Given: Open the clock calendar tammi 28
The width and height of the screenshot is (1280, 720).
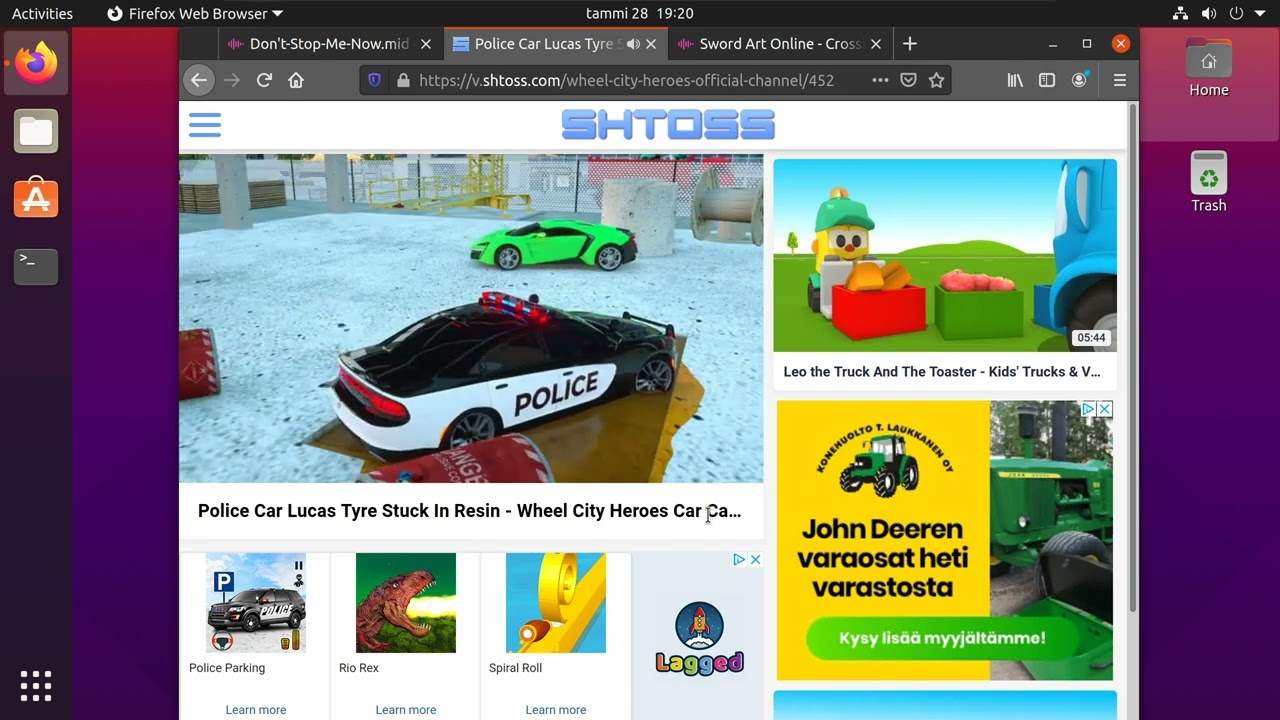Looking at the screenshot, I should click(x=640, y=14).
